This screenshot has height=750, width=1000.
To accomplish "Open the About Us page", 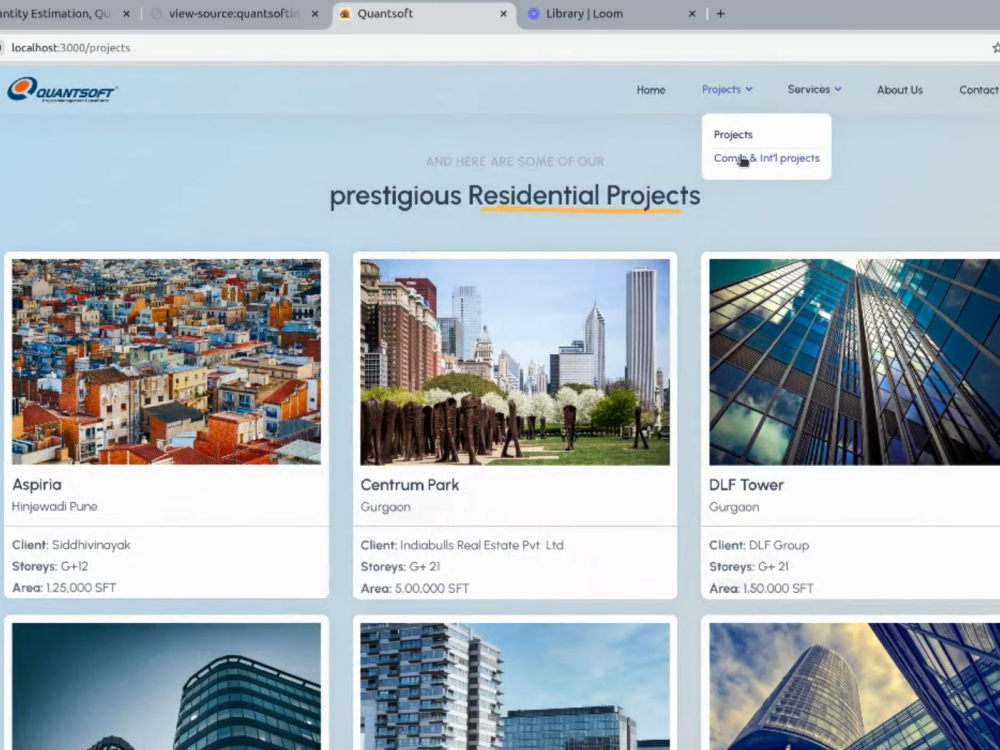I will (x=899, y=90).
